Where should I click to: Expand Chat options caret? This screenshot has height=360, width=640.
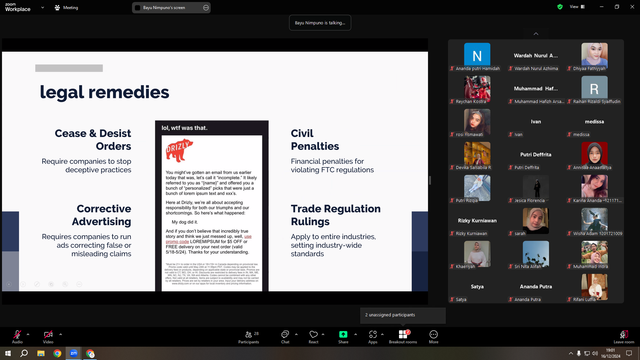click(x=296, y=334)
